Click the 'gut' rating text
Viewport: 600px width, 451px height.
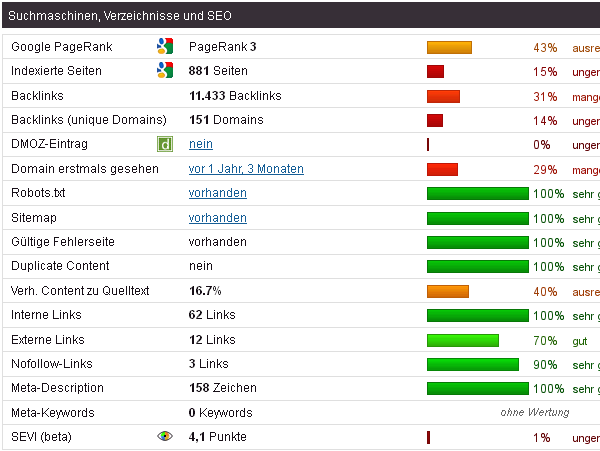point(580,341)
